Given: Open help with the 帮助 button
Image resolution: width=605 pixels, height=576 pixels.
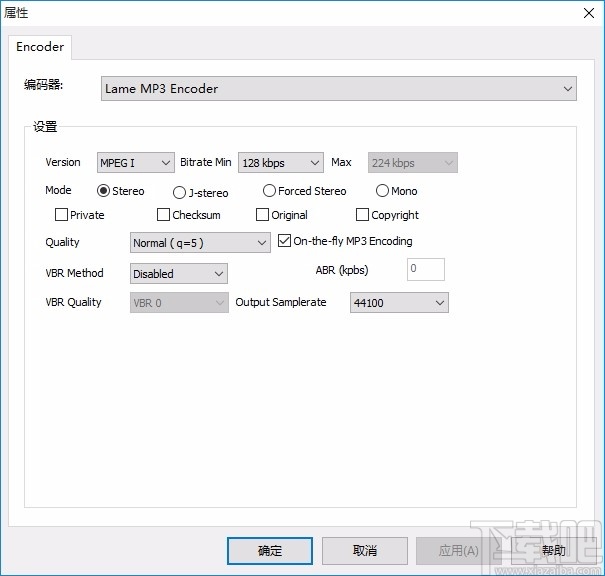Looking at the screenshot, I should [x=554, y=551].
